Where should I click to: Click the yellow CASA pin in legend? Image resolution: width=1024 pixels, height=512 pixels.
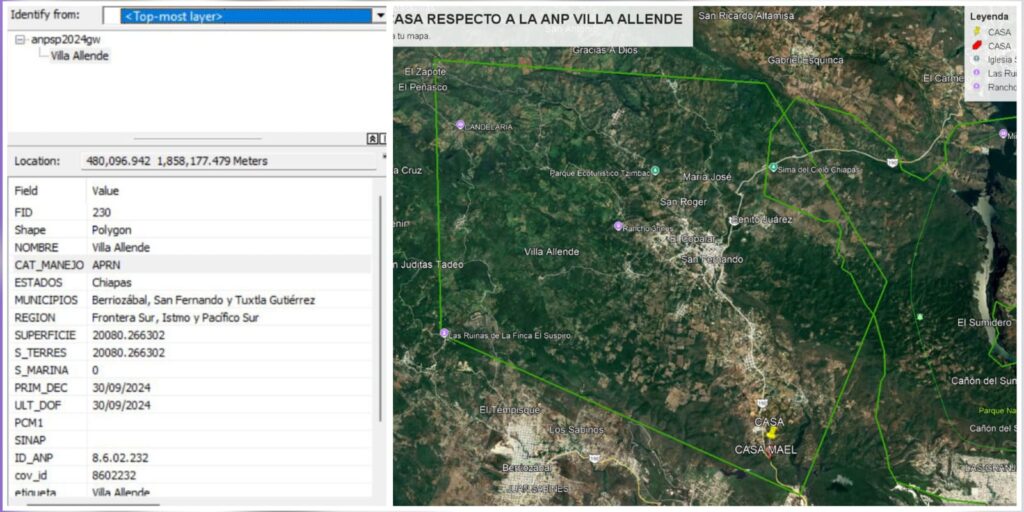pos(976,32)
